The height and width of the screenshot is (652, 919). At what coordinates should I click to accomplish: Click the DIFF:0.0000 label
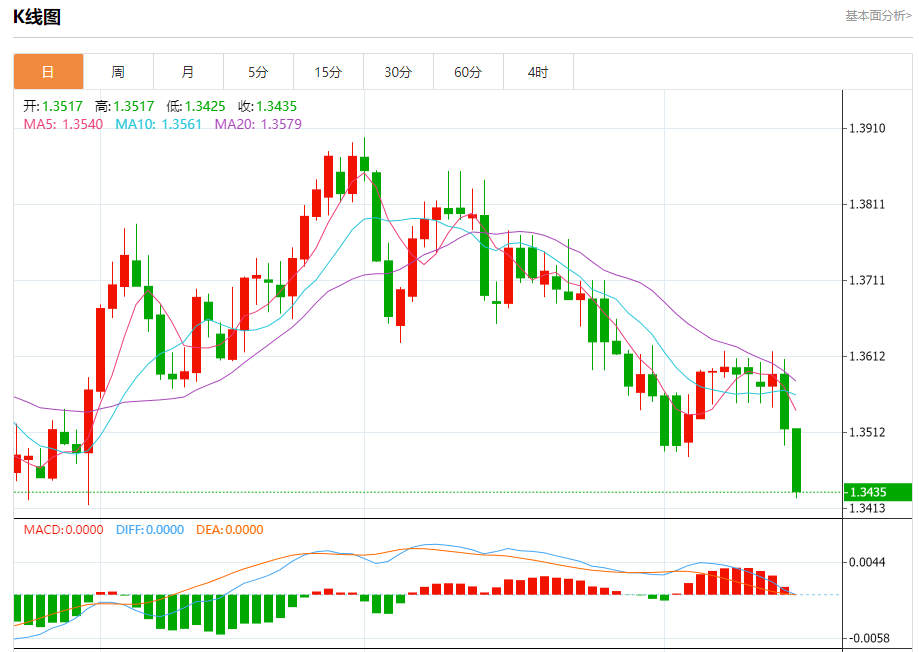[150, 530]
